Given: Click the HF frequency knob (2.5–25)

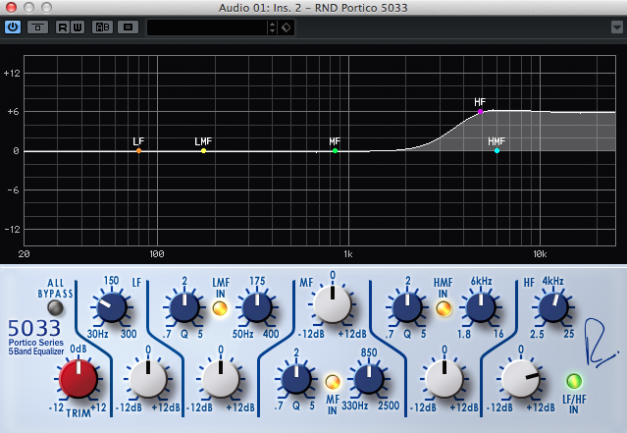Looking at the screenshot, I should click(553, 308).
